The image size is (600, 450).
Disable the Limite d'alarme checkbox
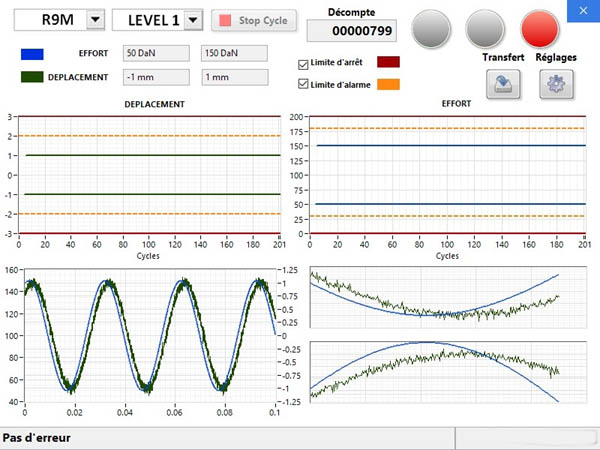click(x=304, y=85)
